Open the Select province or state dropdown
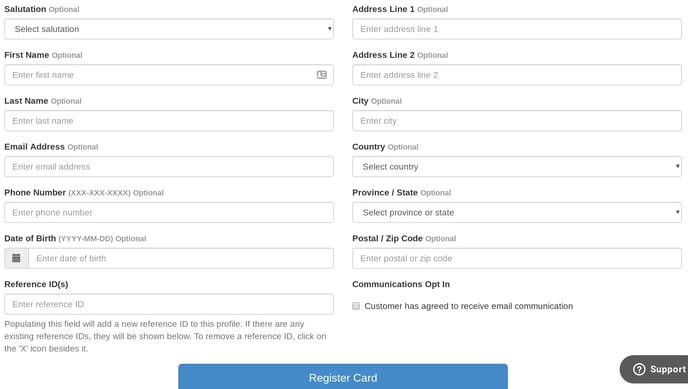This screenshot has width=688, height=389. pos(517,213)
